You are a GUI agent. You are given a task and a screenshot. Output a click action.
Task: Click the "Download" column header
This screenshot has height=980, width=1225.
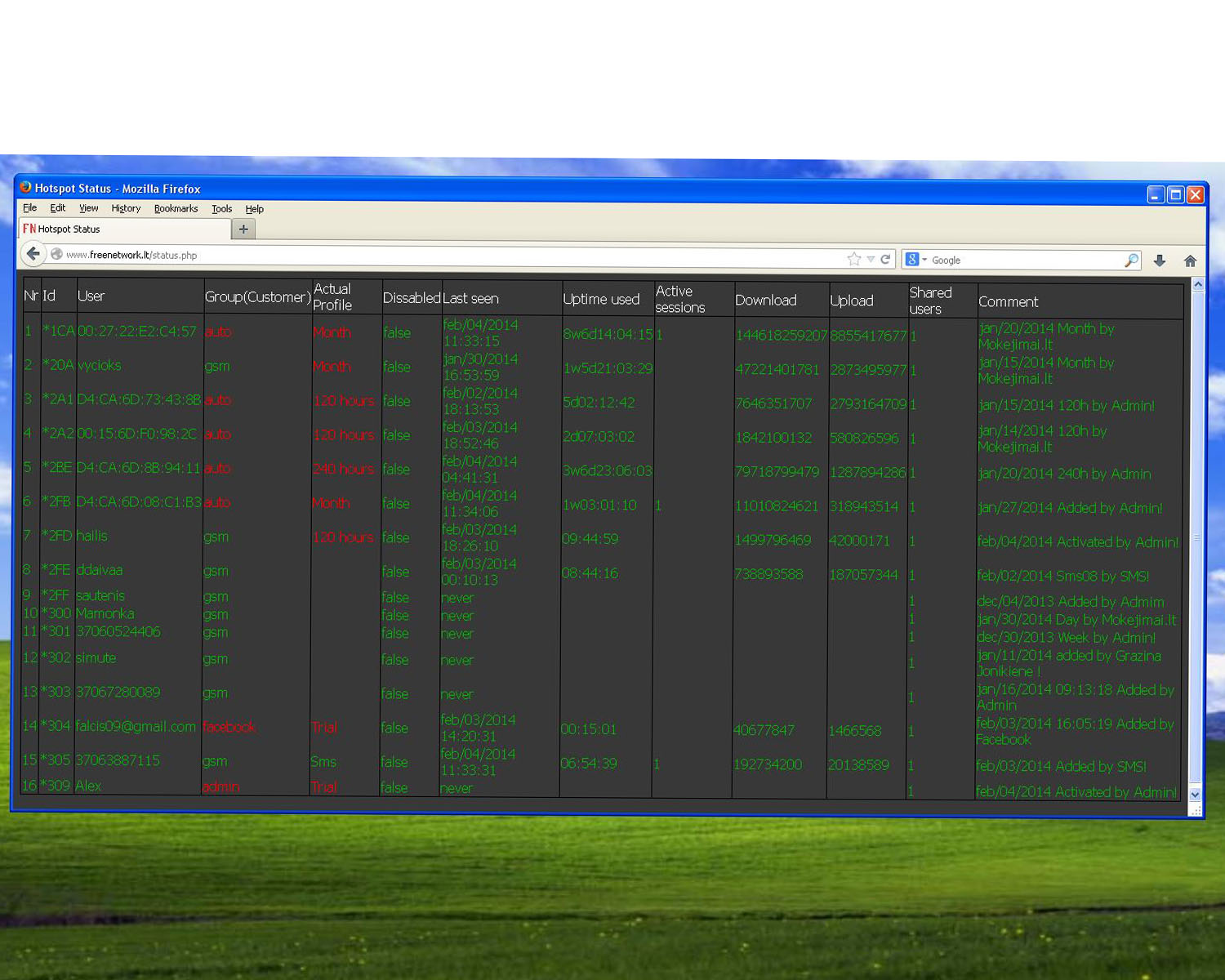tap(765, 301)
